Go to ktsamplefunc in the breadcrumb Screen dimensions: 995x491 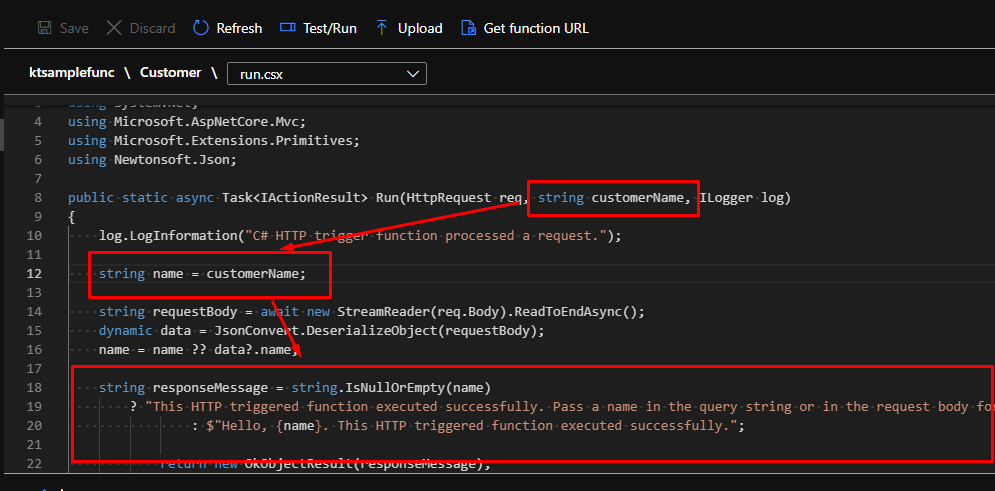pos(76,73)
